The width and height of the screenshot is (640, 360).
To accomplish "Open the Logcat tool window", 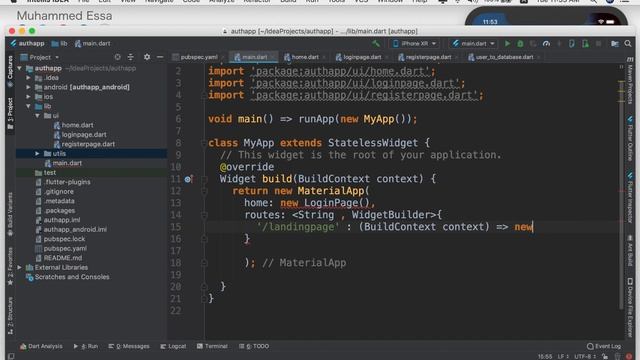I will click(173, 346).
